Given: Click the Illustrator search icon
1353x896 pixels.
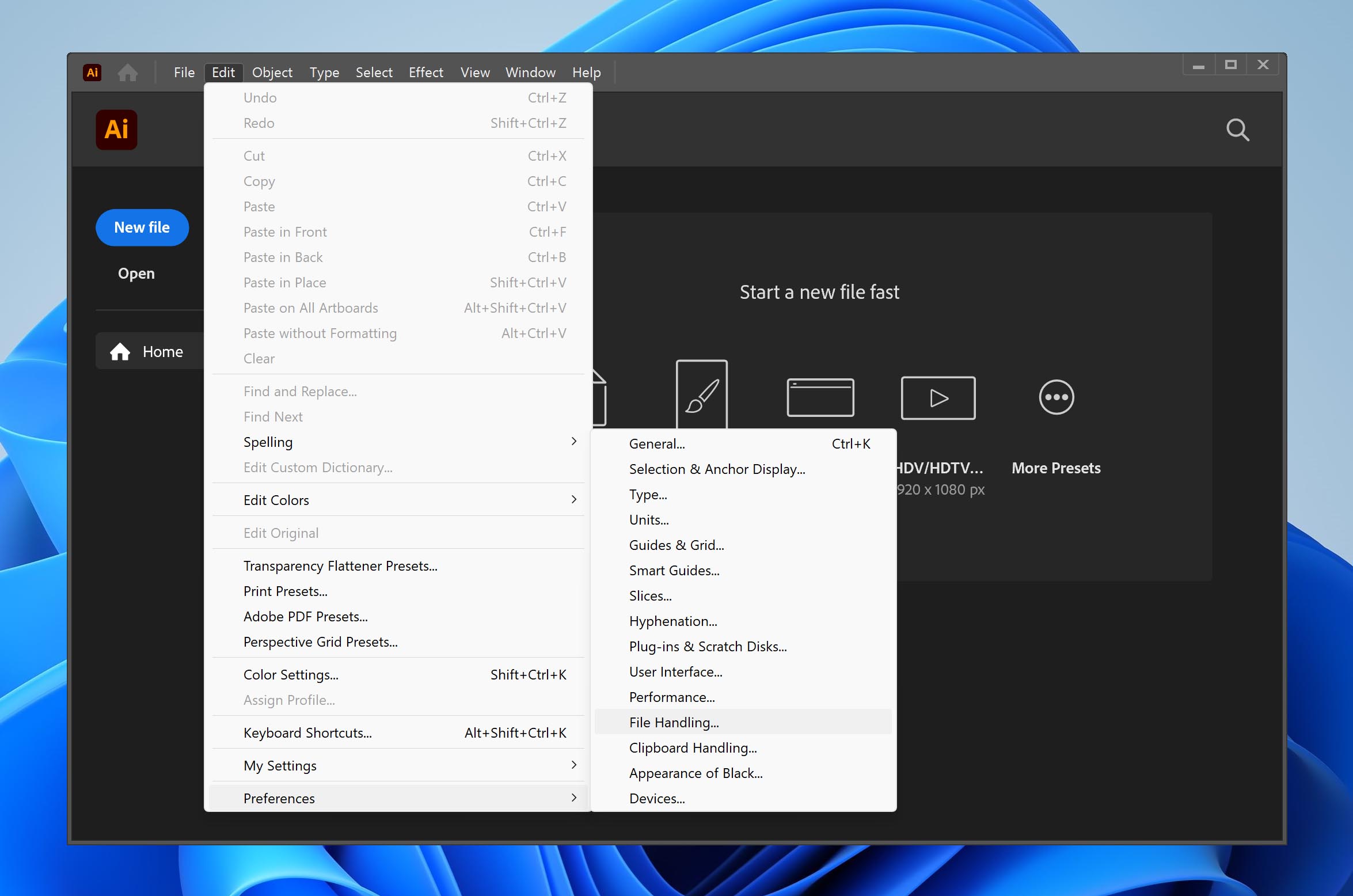Looking at the screenshot, I should (1237, 129).
